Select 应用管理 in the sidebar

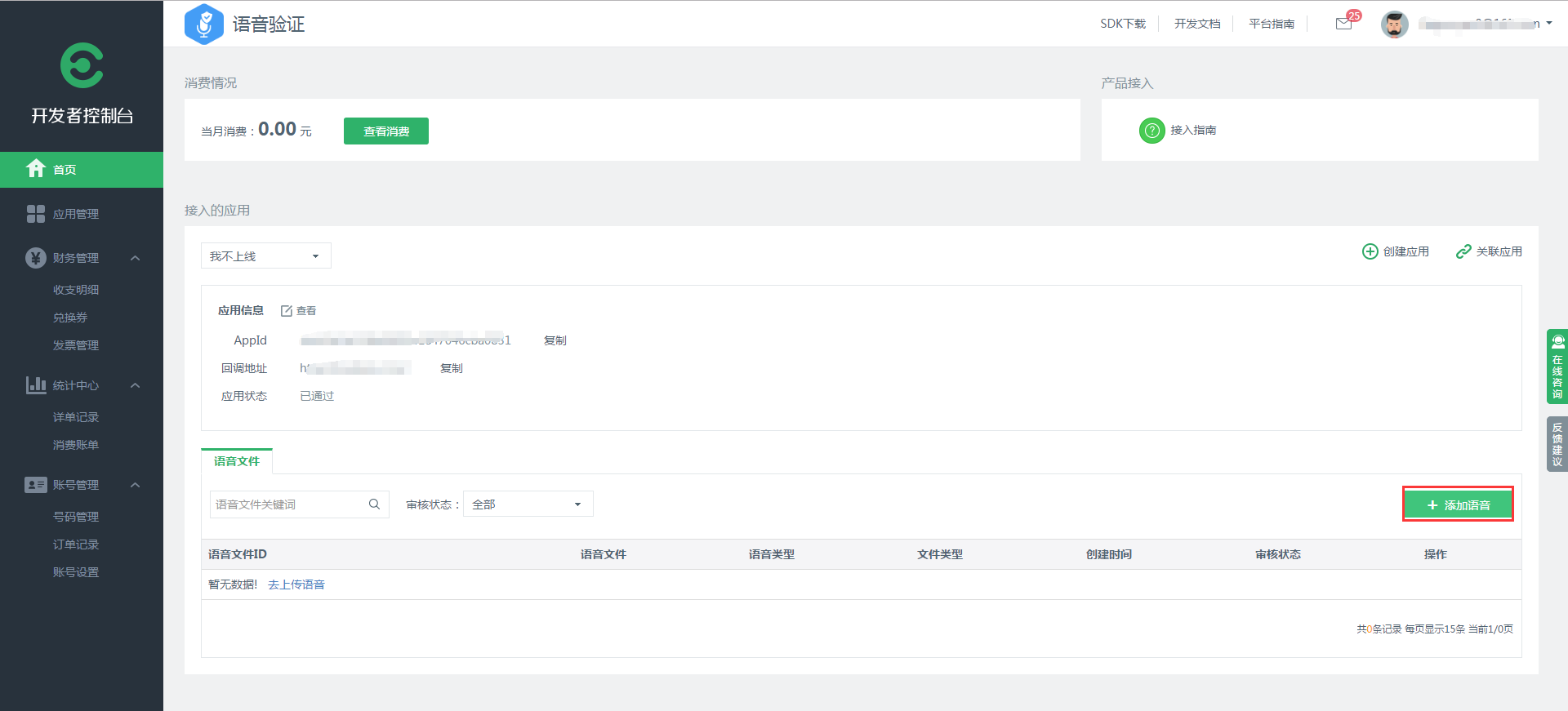pyautogui.click(x=75, y=214)
